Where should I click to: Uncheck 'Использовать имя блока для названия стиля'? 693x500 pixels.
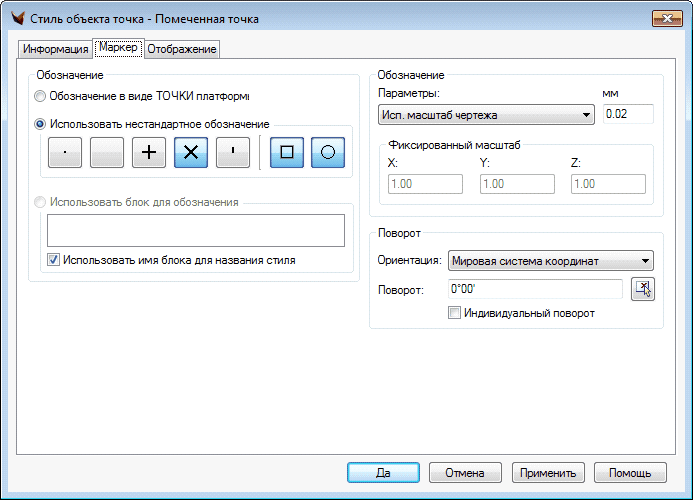(x=54, y=260)
